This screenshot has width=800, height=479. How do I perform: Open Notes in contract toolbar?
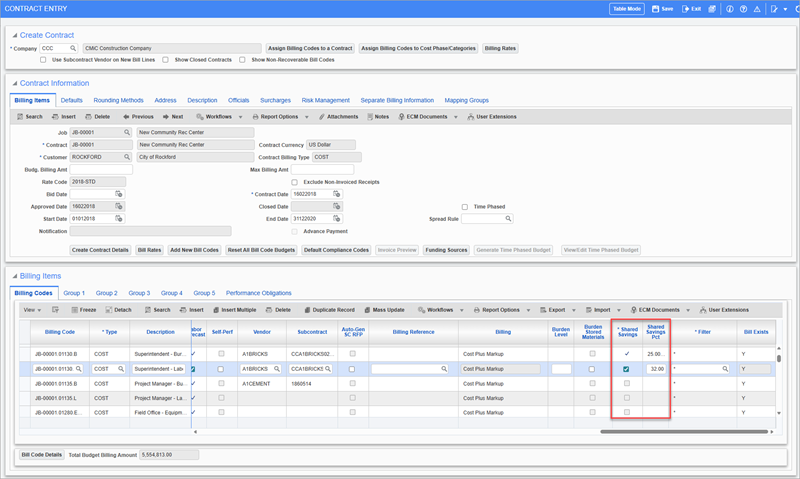[378, 117]
